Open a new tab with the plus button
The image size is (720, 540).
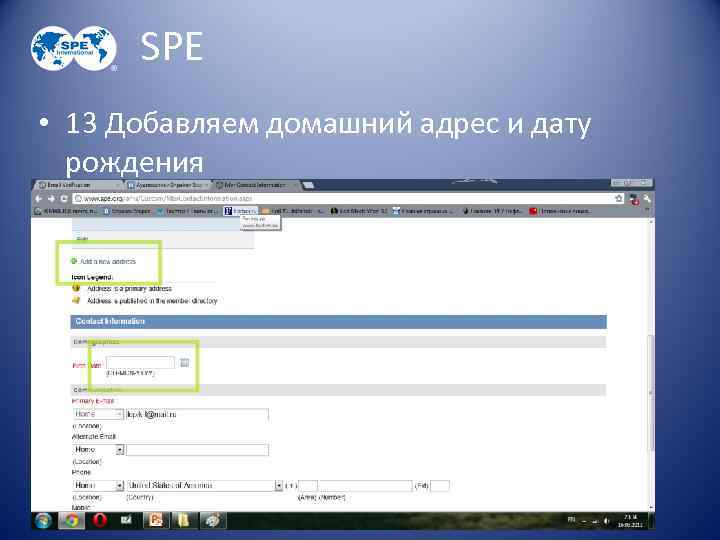point(309,185)
